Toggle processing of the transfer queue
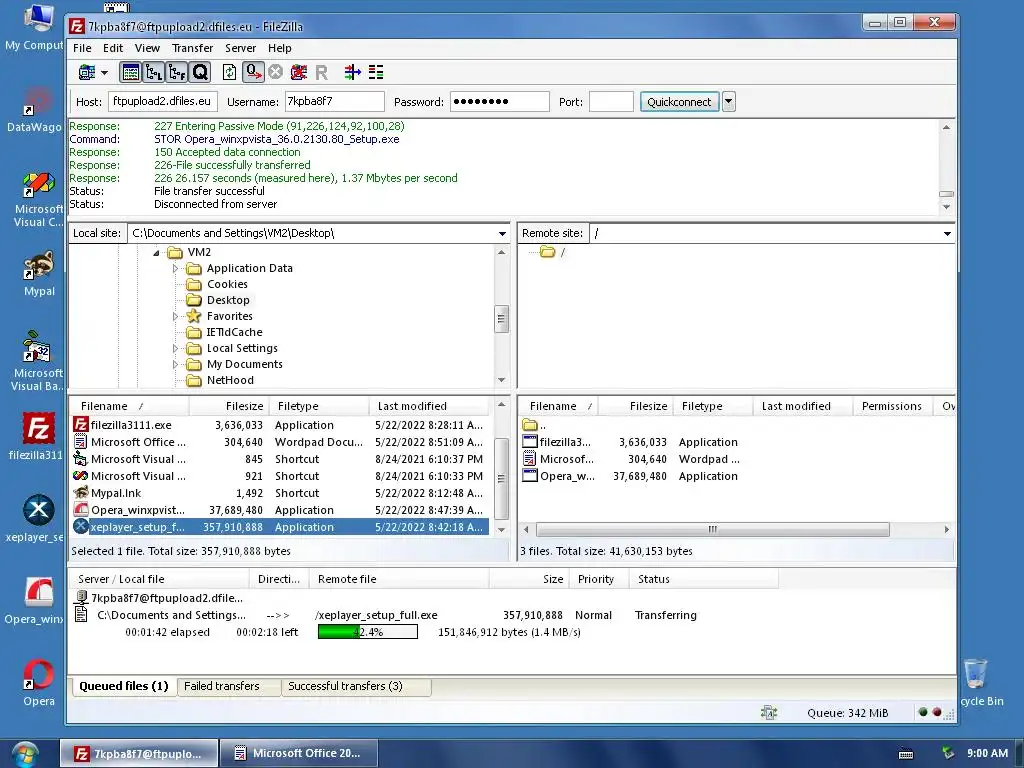This screenshot has width=1024, height=768. click(253, 72)
